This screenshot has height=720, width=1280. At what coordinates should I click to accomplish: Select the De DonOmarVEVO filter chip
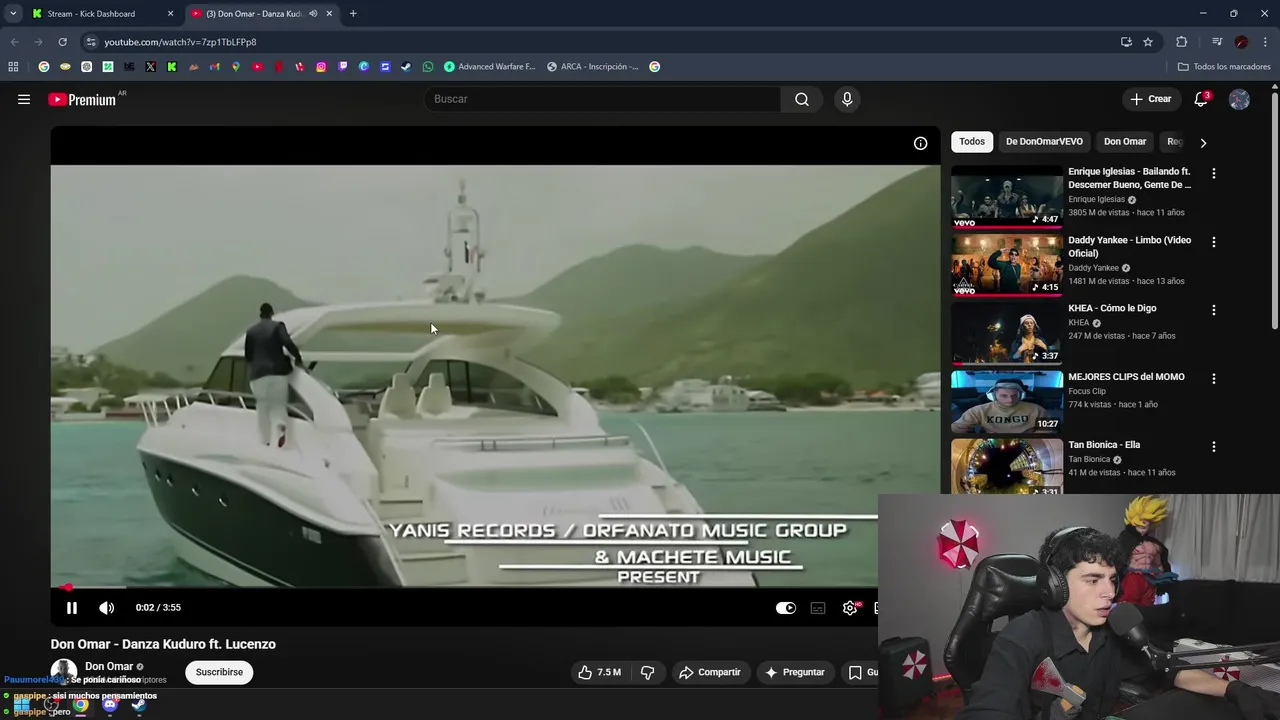click(x=1044, y=142)
